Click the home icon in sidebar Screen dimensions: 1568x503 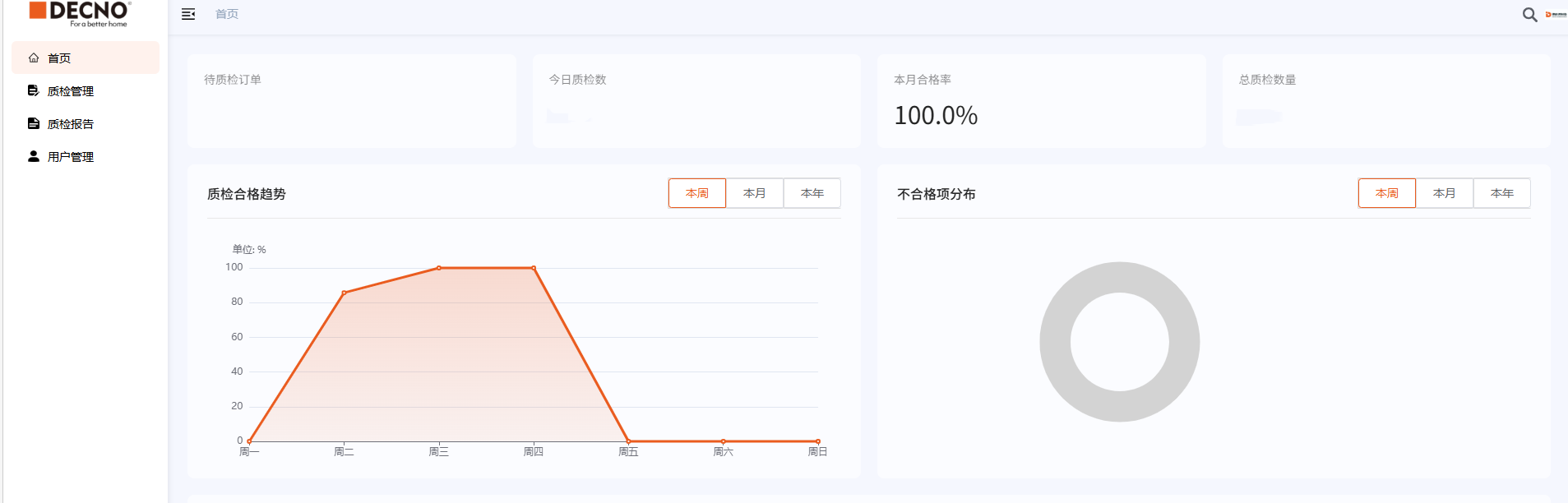34,58
